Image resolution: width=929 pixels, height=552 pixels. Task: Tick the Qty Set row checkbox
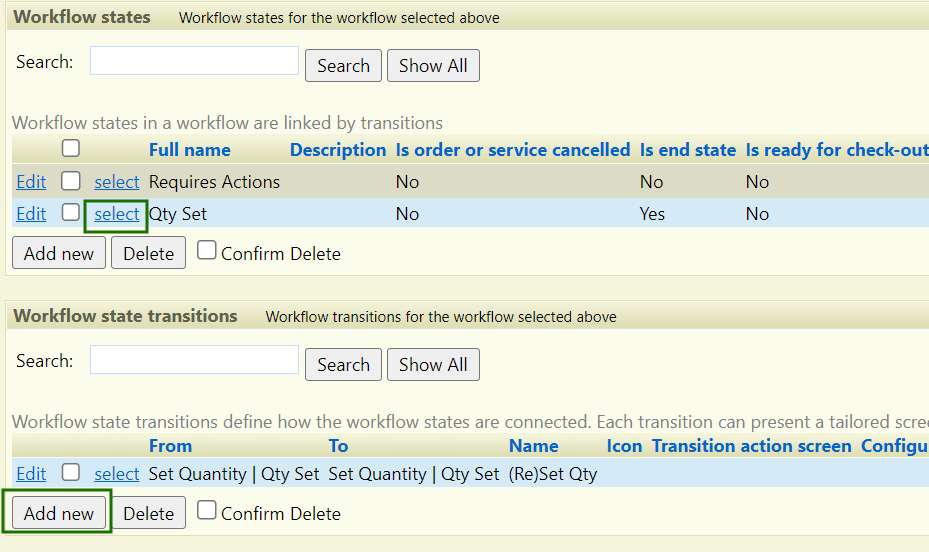(71, 212)
